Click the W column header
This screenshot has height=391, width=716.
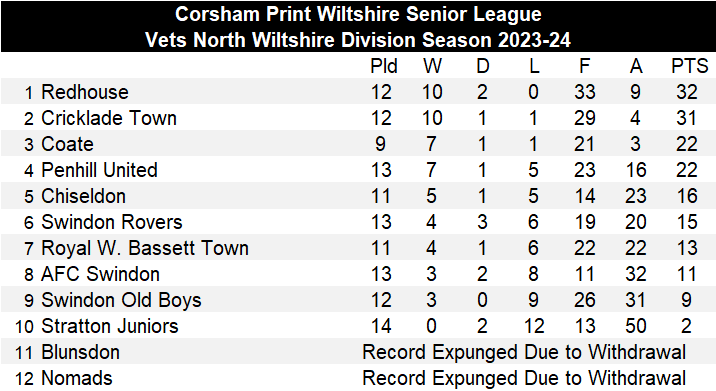(432, 66)
